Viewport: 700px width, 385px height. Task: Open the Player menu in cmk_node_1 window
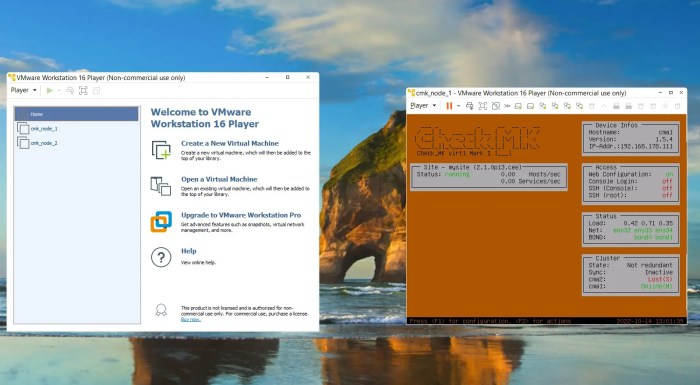(423, 106)
